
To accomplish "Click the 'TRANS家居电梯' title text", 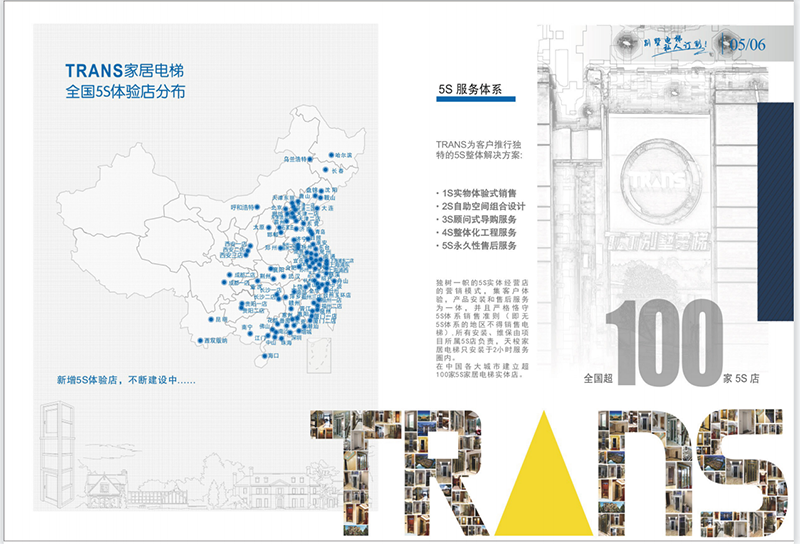I will (124, 70).
